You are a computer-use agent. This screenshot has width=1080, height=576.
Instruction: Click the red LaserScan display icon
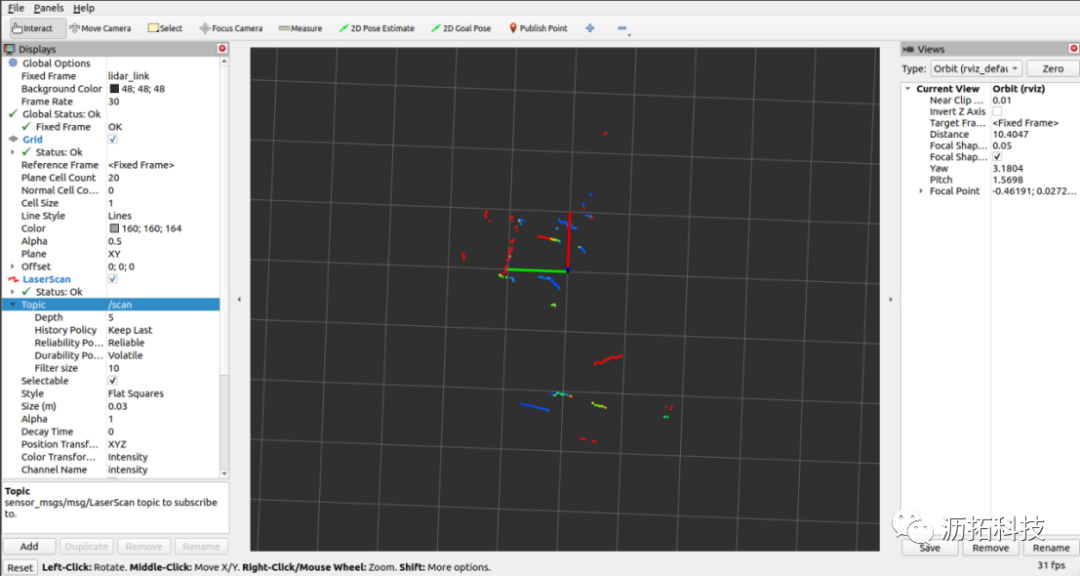pyautogui.click(x=12, y=279)
